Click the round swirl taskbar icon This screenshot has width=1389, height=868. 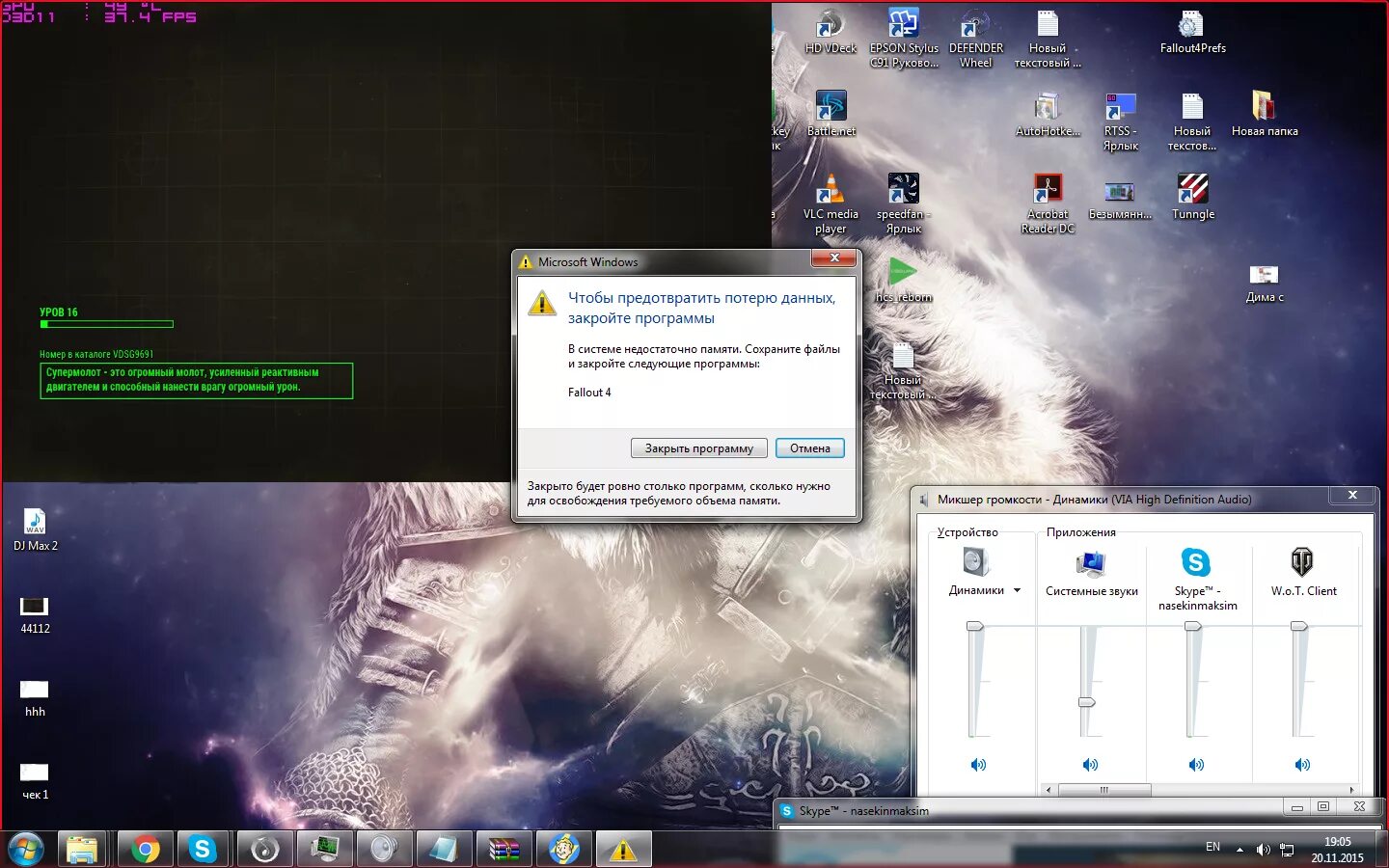pyautogui.click(x=264, y=850)
